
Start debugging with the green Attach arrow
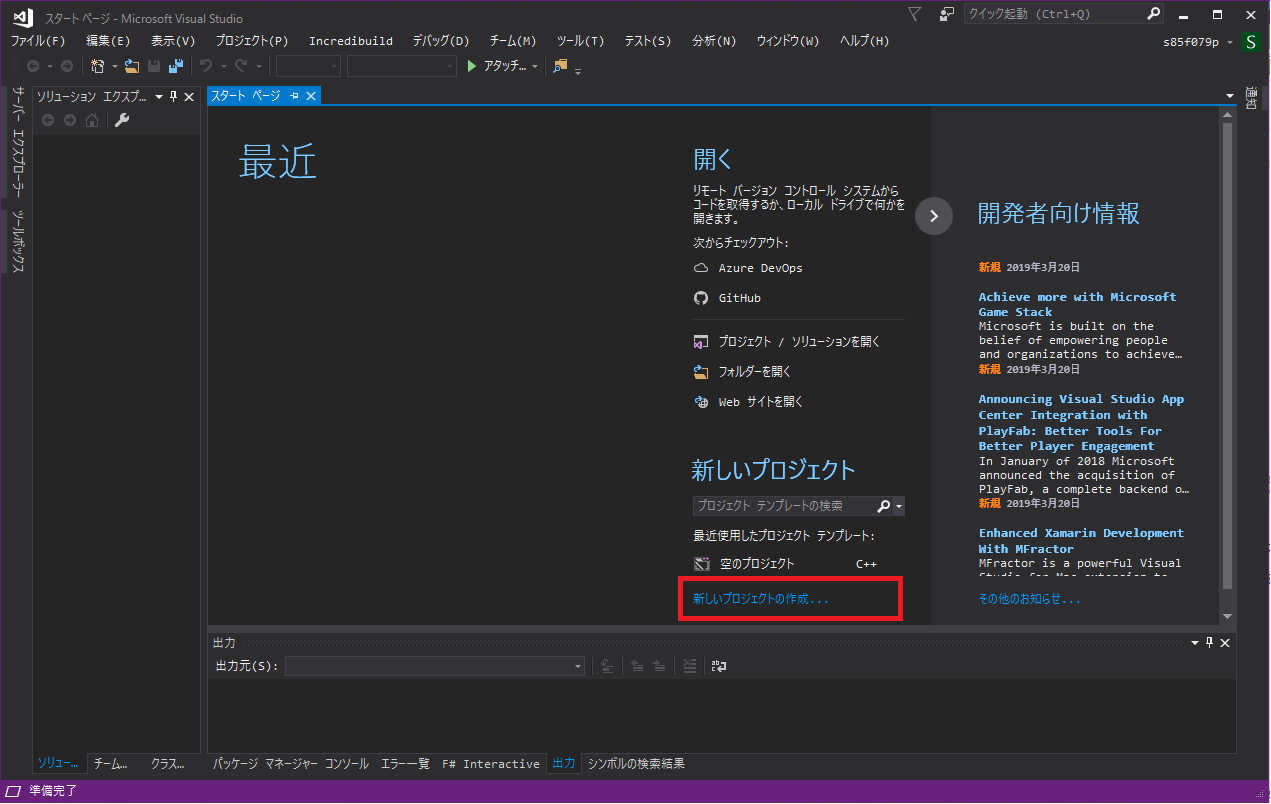(471, 66)
